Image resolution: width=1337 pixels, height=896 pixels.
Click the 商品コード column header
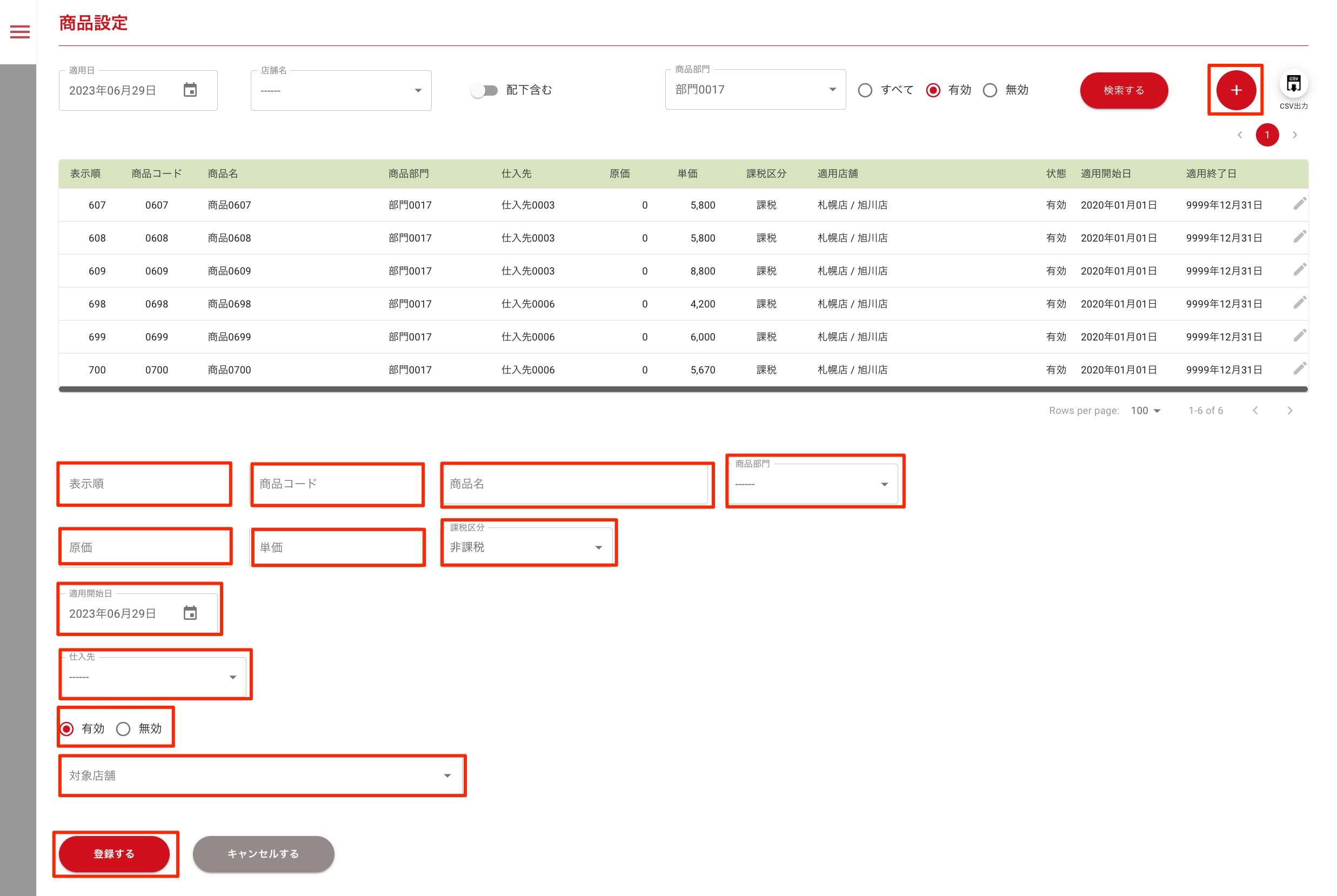tap(156, 173)
